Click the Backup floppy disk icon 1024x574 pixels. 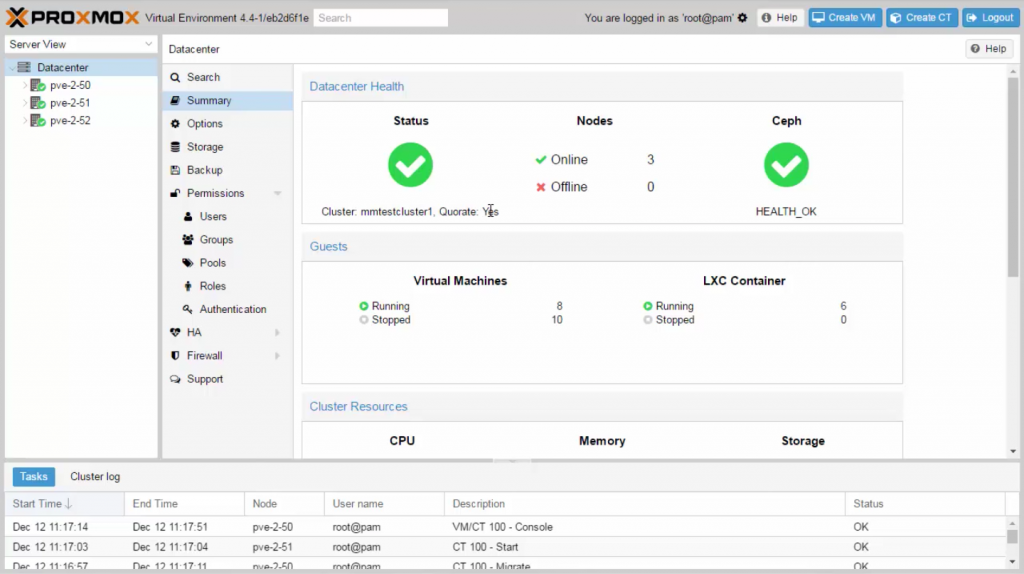click(176, 170)
